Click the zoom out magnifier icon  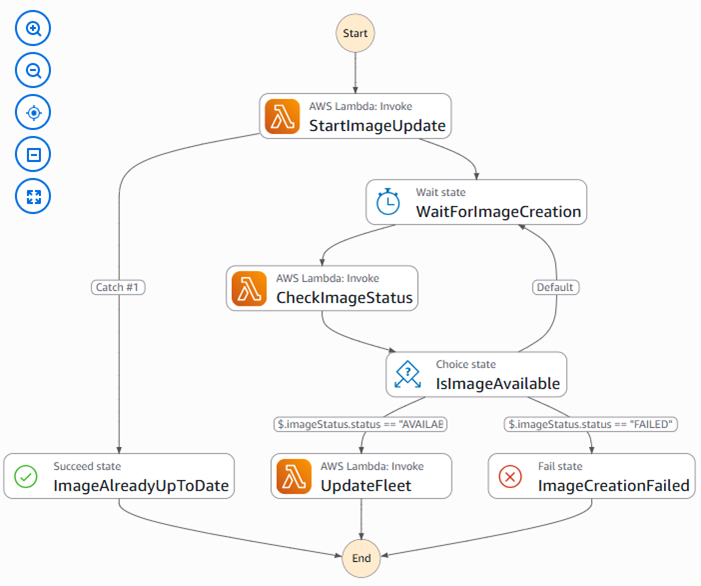pos(33,71)
